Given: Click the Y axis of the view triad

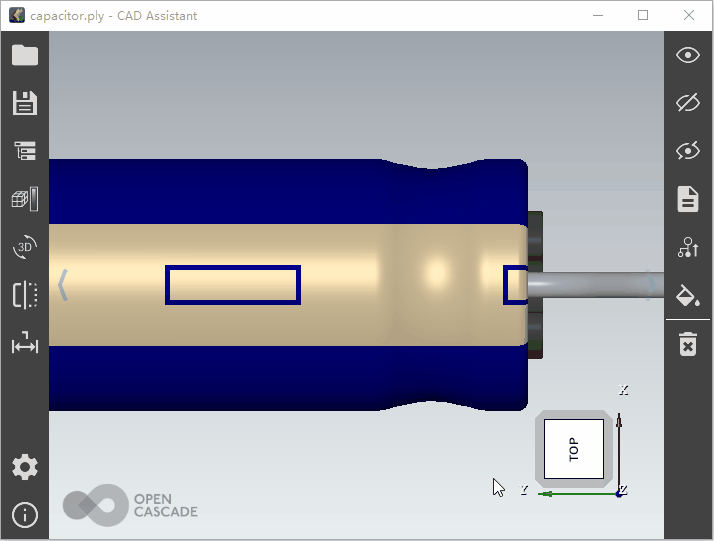Looking at the screenshot, I should click(x=578, y=494).
